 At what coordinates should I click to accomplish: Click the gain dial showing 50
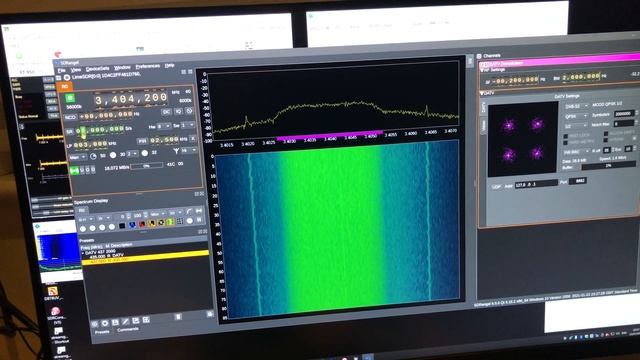pyautogui.click(x=93, y=156)
